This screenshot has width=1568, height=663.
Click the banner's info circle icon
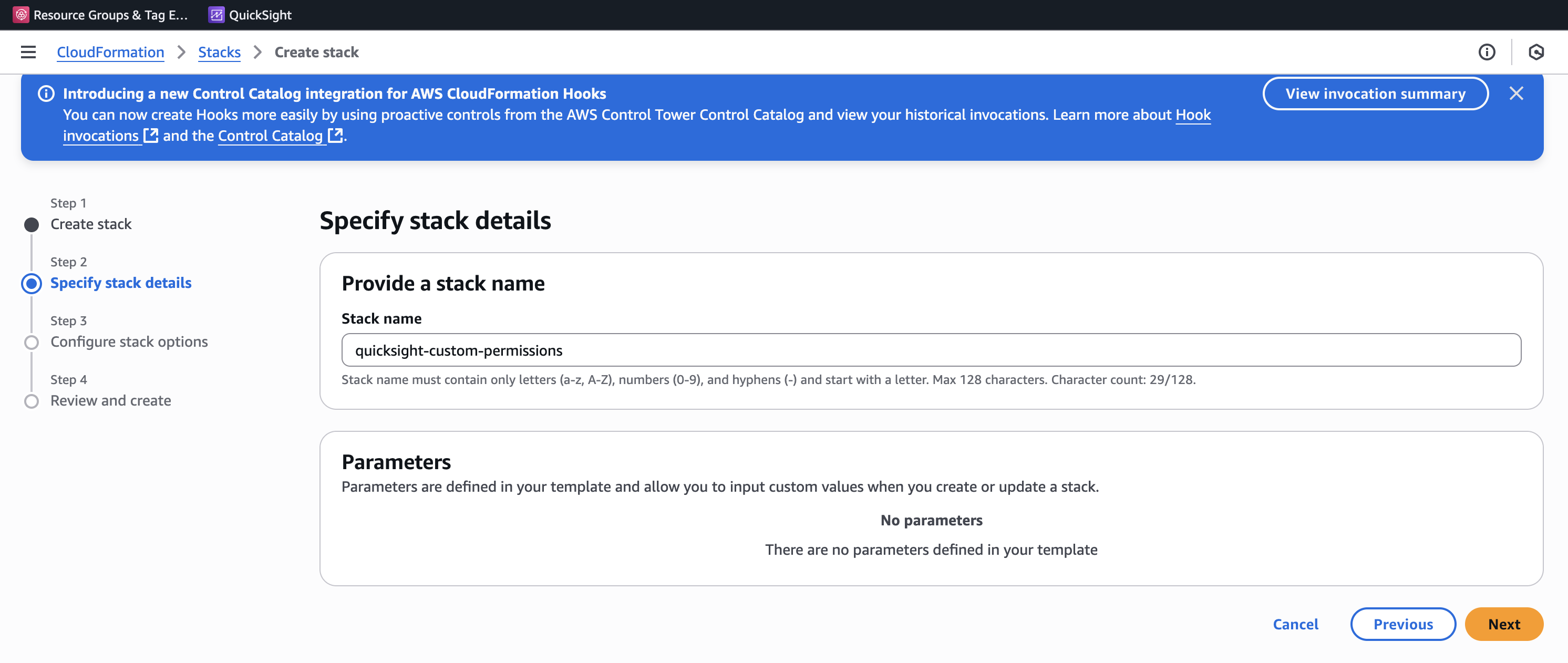[x=46, y=93]
